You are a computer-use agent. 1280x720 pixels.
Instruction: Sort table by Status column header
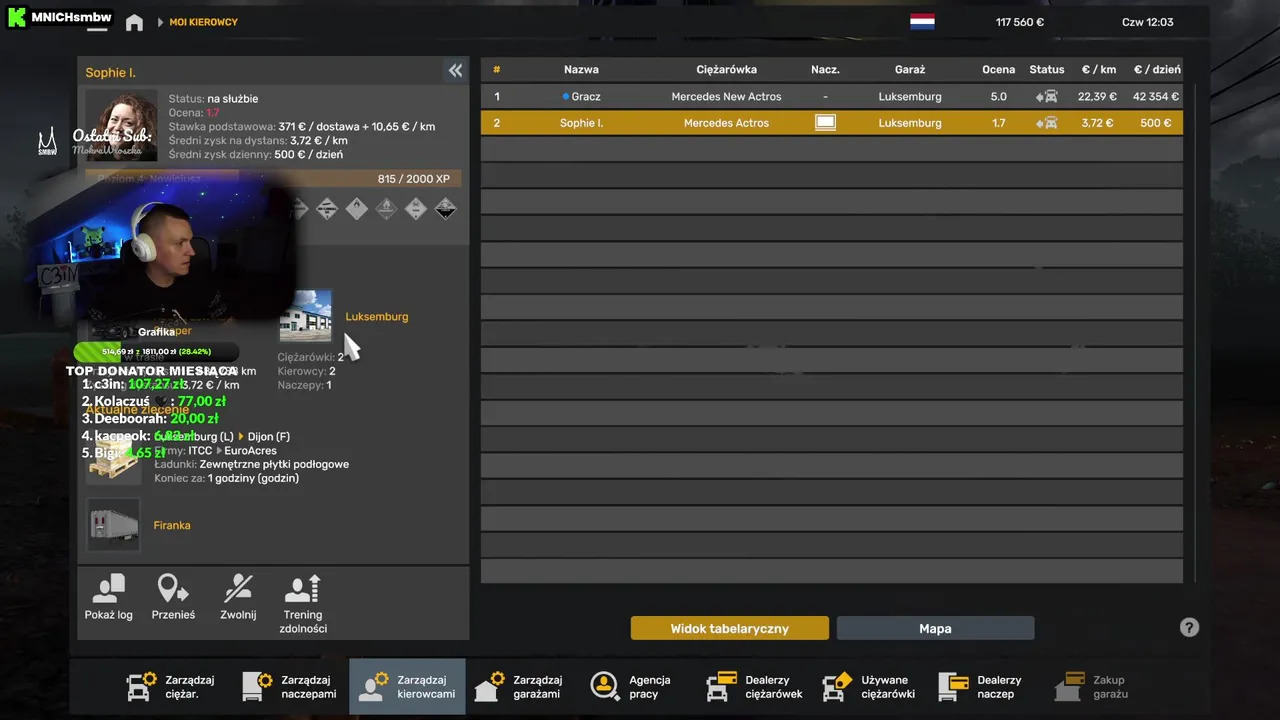tap(1047, 70)
